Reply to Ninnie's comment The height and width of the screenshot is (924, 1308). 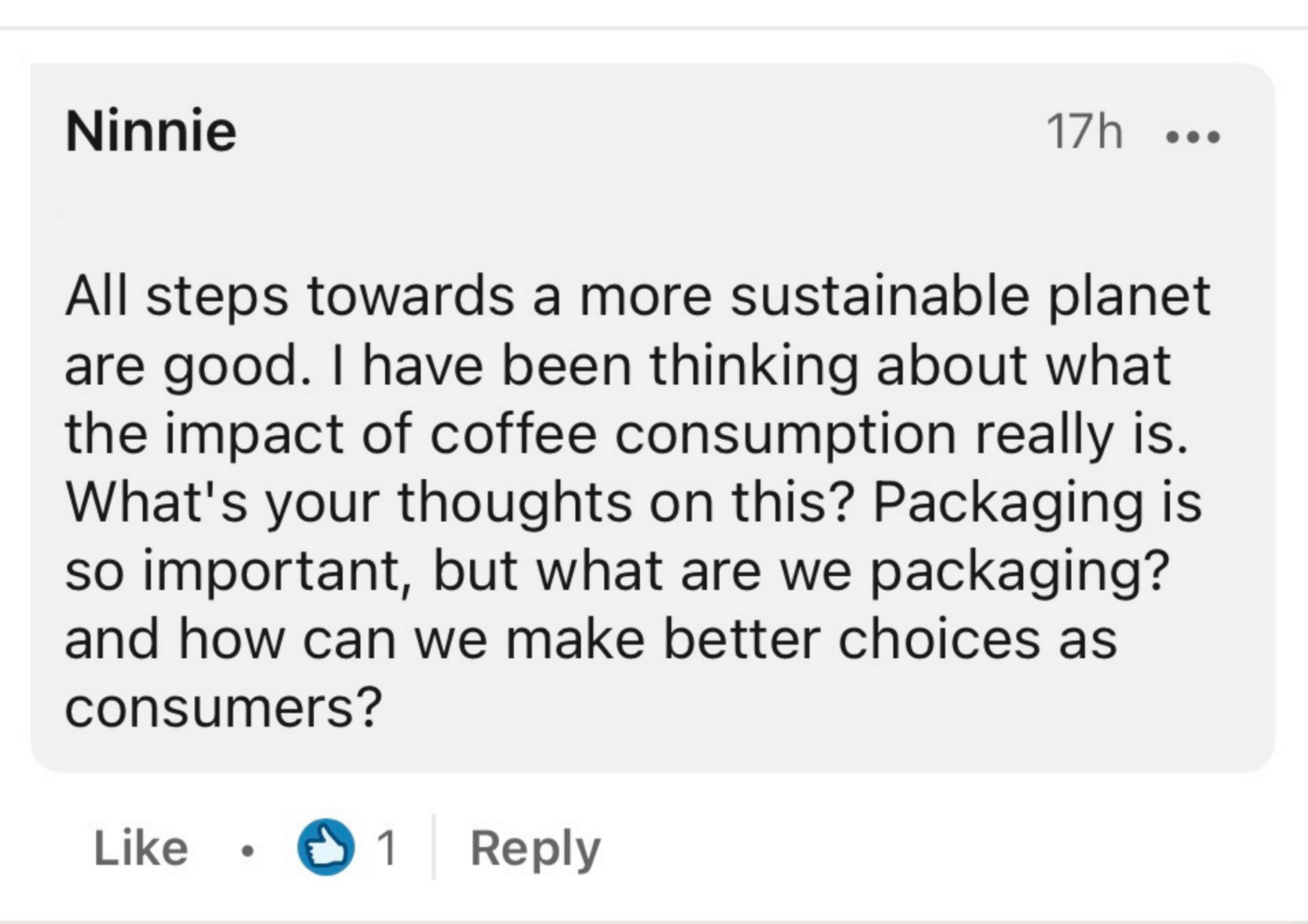(535, 848)
